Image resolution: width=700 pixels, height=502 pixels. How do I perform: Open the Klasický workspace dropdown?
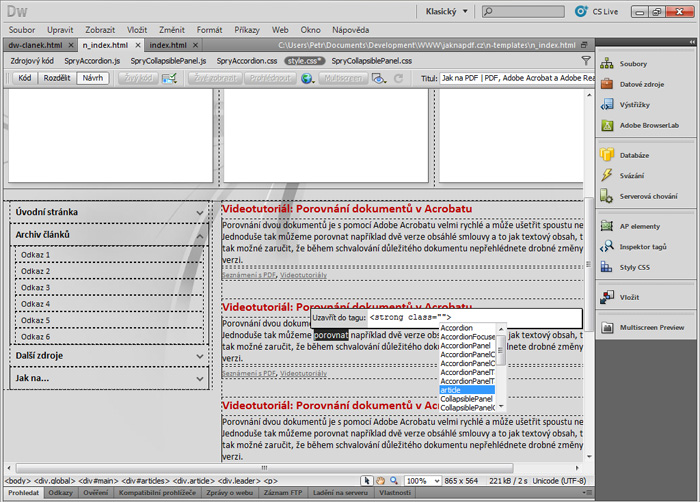point(447,12)
